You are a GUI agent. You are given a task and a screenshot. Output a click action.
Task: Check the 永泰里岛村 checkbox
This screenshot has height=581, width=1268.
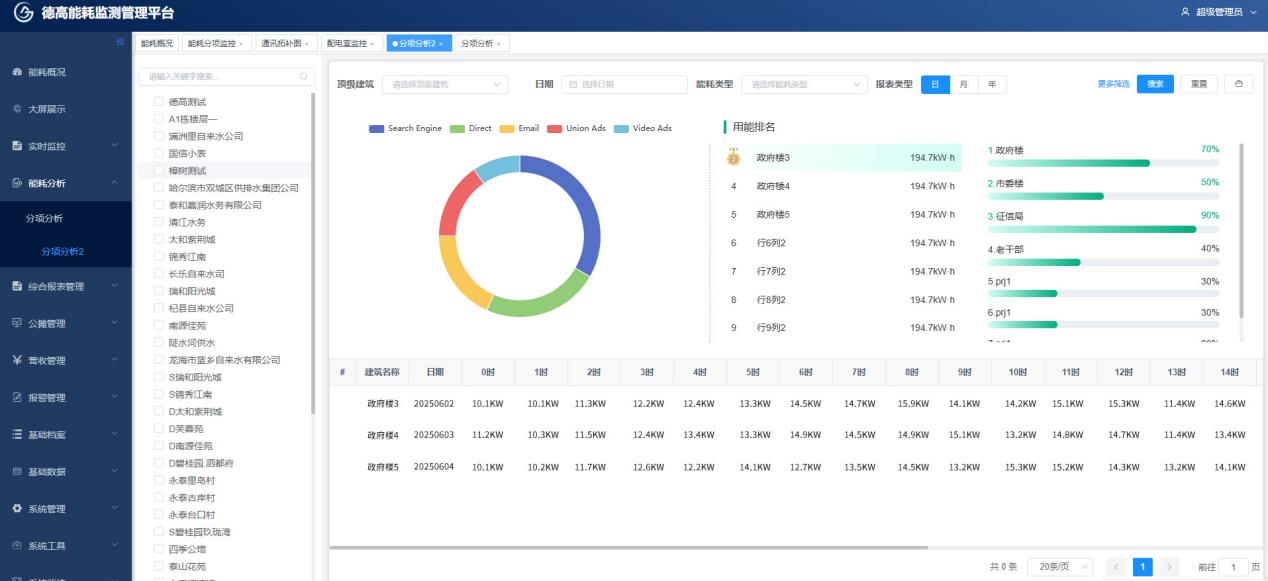coord(158,480)
